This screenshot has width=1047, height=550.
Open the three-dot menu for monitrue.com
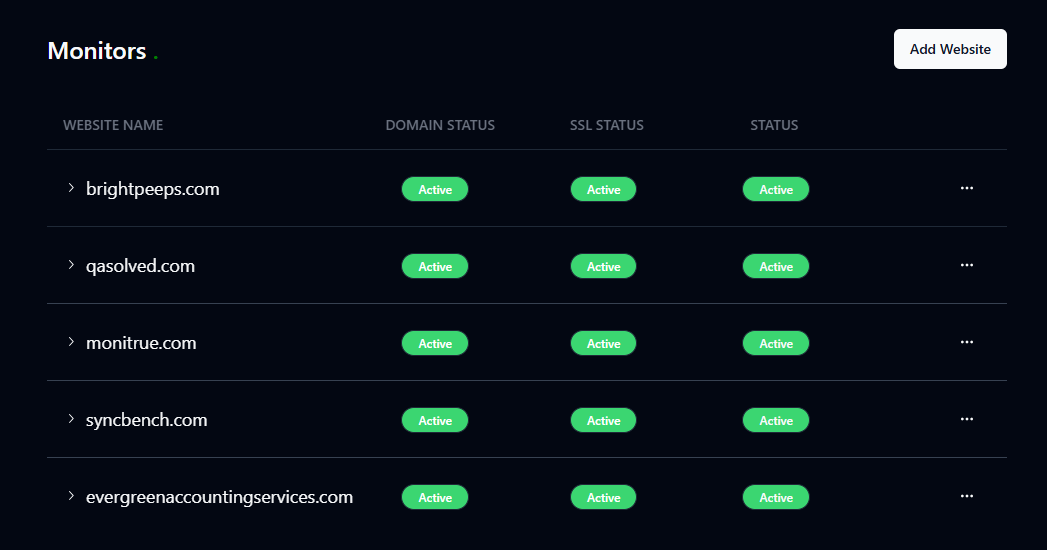(x=966, y=342)
